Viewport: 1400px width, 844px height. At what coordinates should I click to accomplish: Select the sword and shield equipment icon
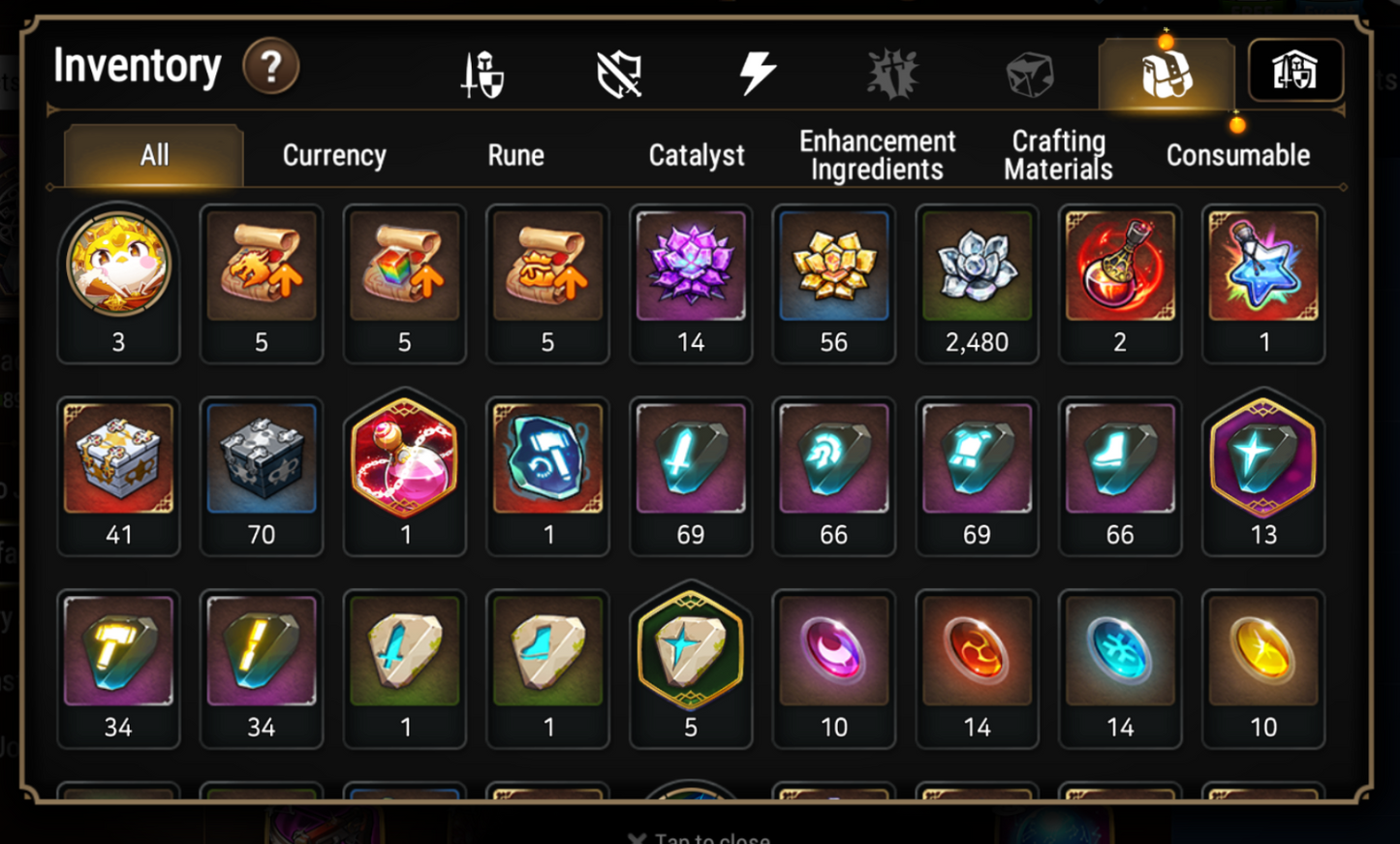tap(482, 74)
